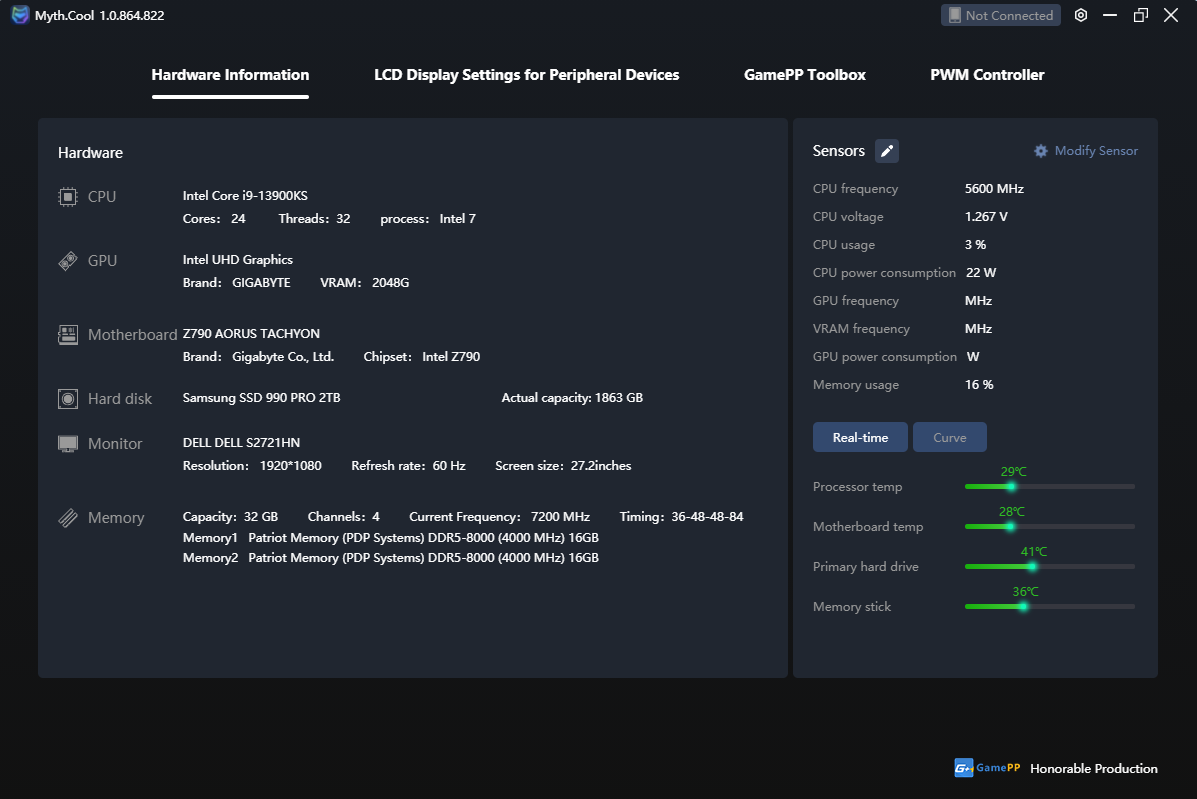
Task: Click the Sensors section heading
Action: coord(838,151)
